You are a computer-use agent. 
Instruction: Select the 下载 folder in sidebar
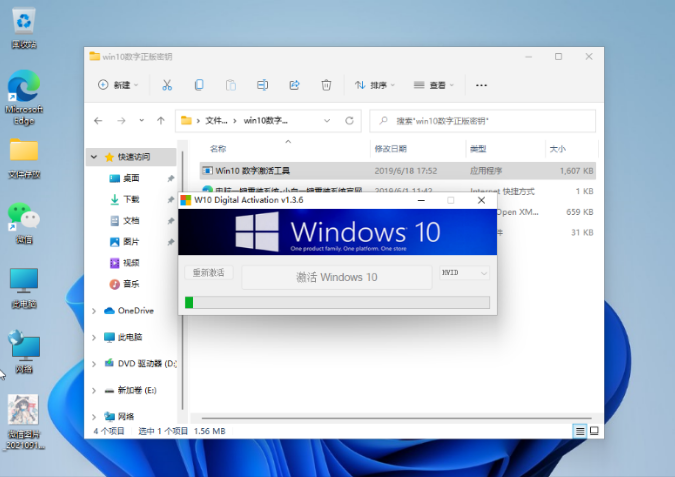pos(131,199)
